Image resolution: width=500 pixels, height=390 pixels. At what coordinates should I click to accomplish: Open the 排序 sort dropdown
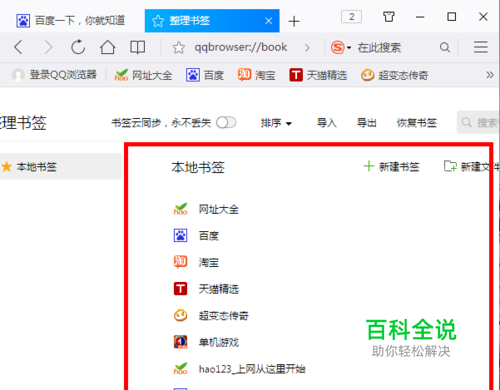tap(276, 123)
